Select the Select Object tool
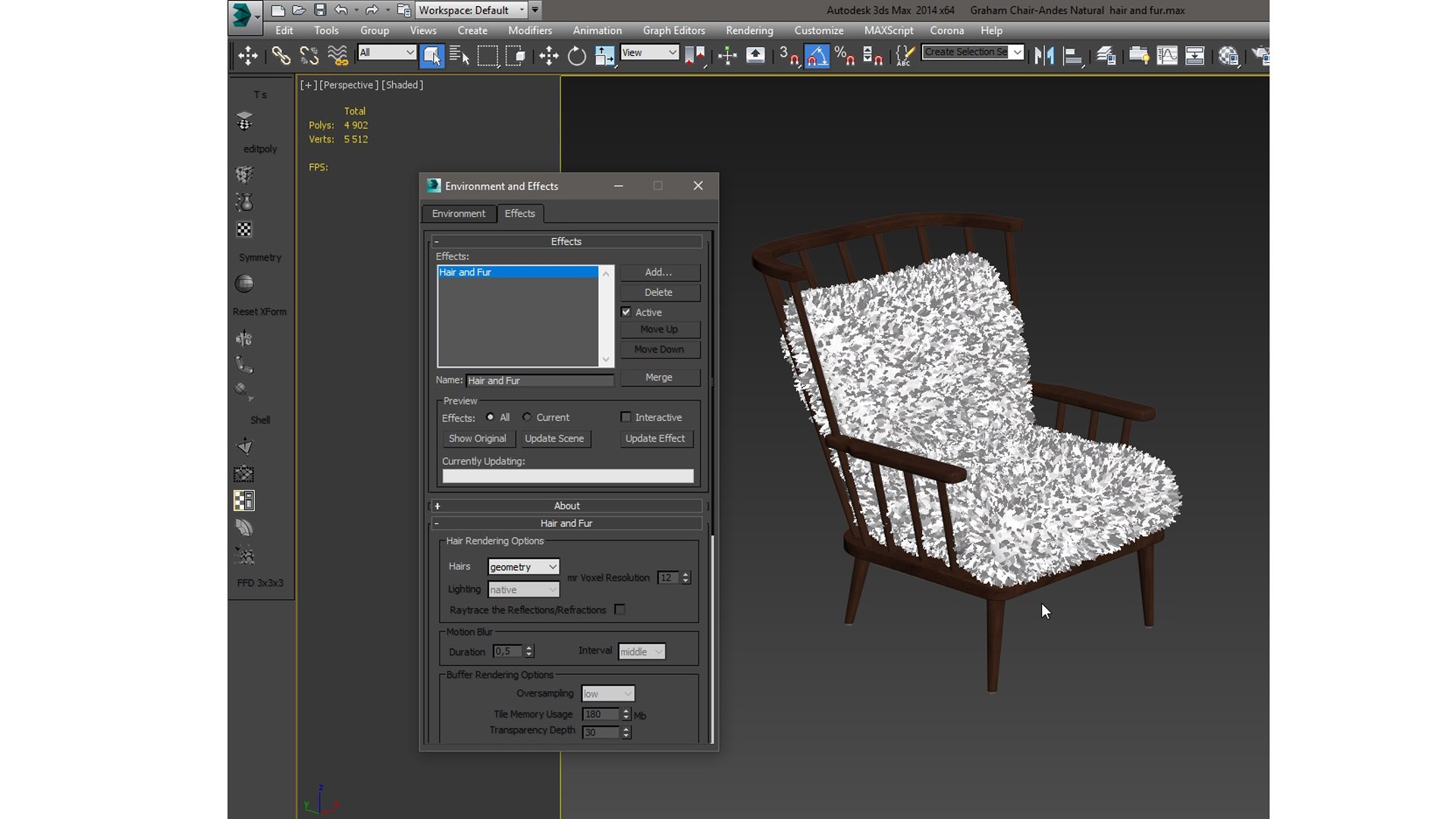Image resolution: width=1456 pixels, height=819 pixels. point(431,56)
